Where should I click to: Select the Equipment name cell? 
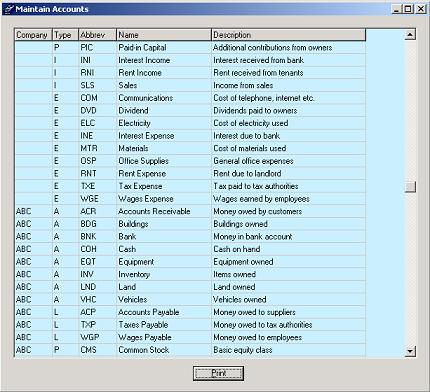164,262
